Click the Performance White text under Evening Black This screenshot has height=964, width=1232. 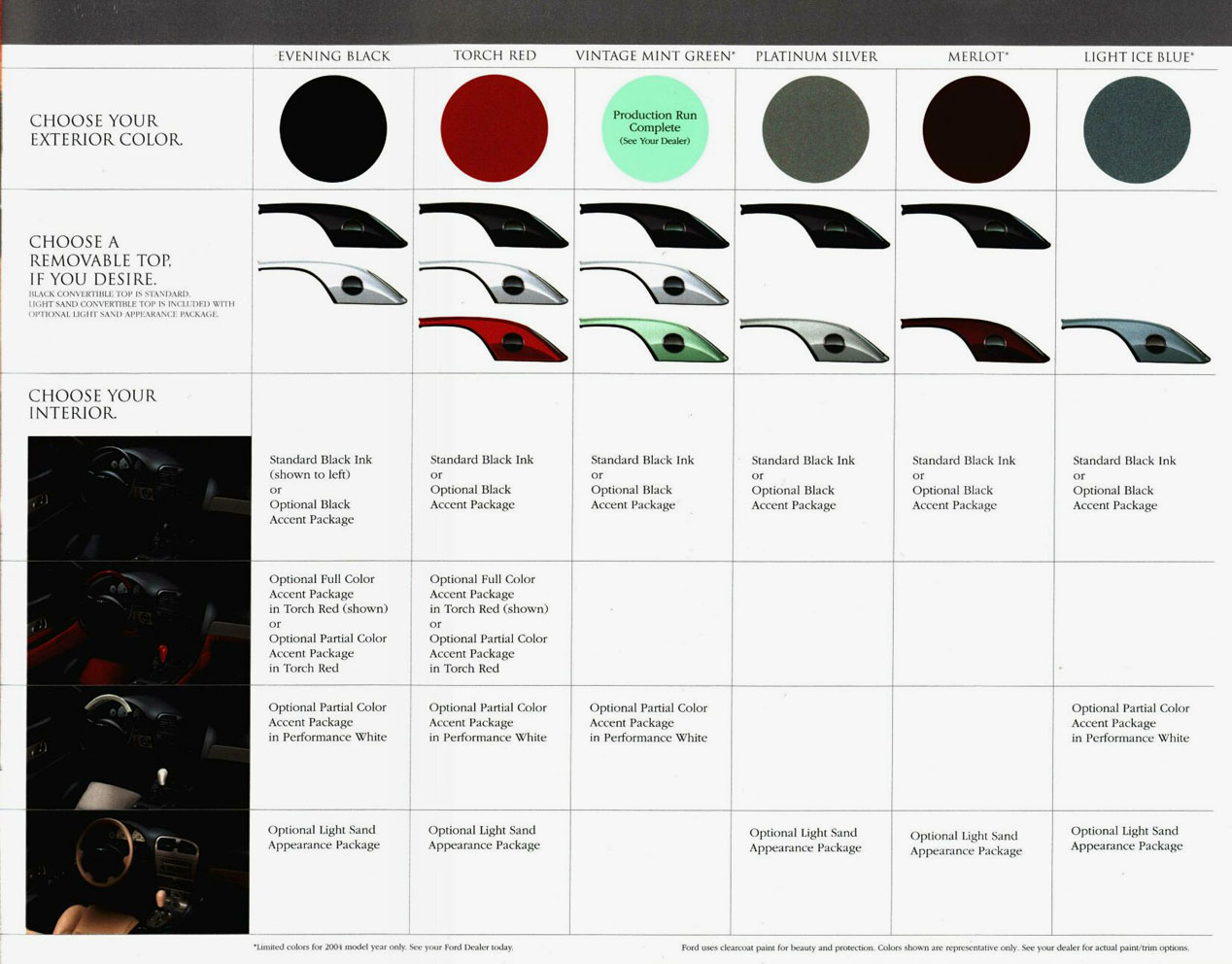(327, 722)
